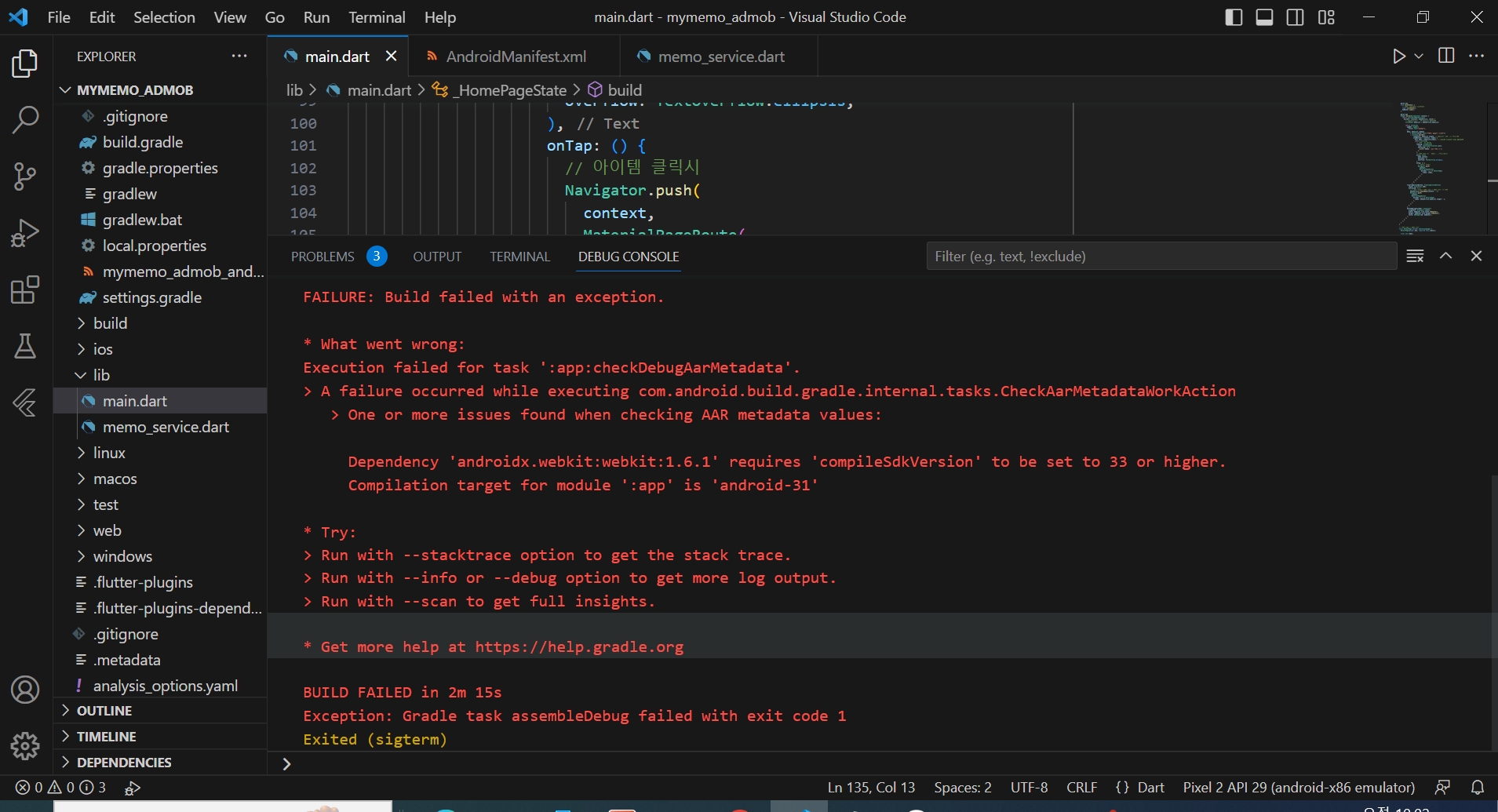Viewport: 1498px width, 812px height.
Task: Close the bottom panel
Action: (x=1476, y=256)
